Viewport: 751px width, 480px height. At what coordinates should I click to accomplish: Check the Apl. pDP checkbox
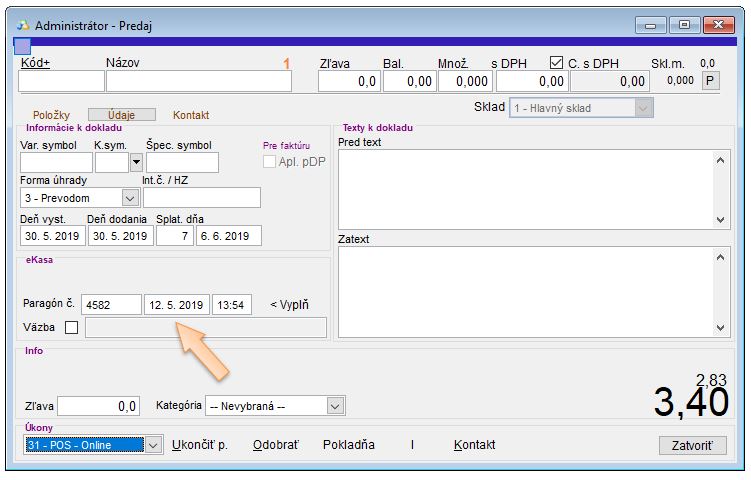[x=269, y=162]
